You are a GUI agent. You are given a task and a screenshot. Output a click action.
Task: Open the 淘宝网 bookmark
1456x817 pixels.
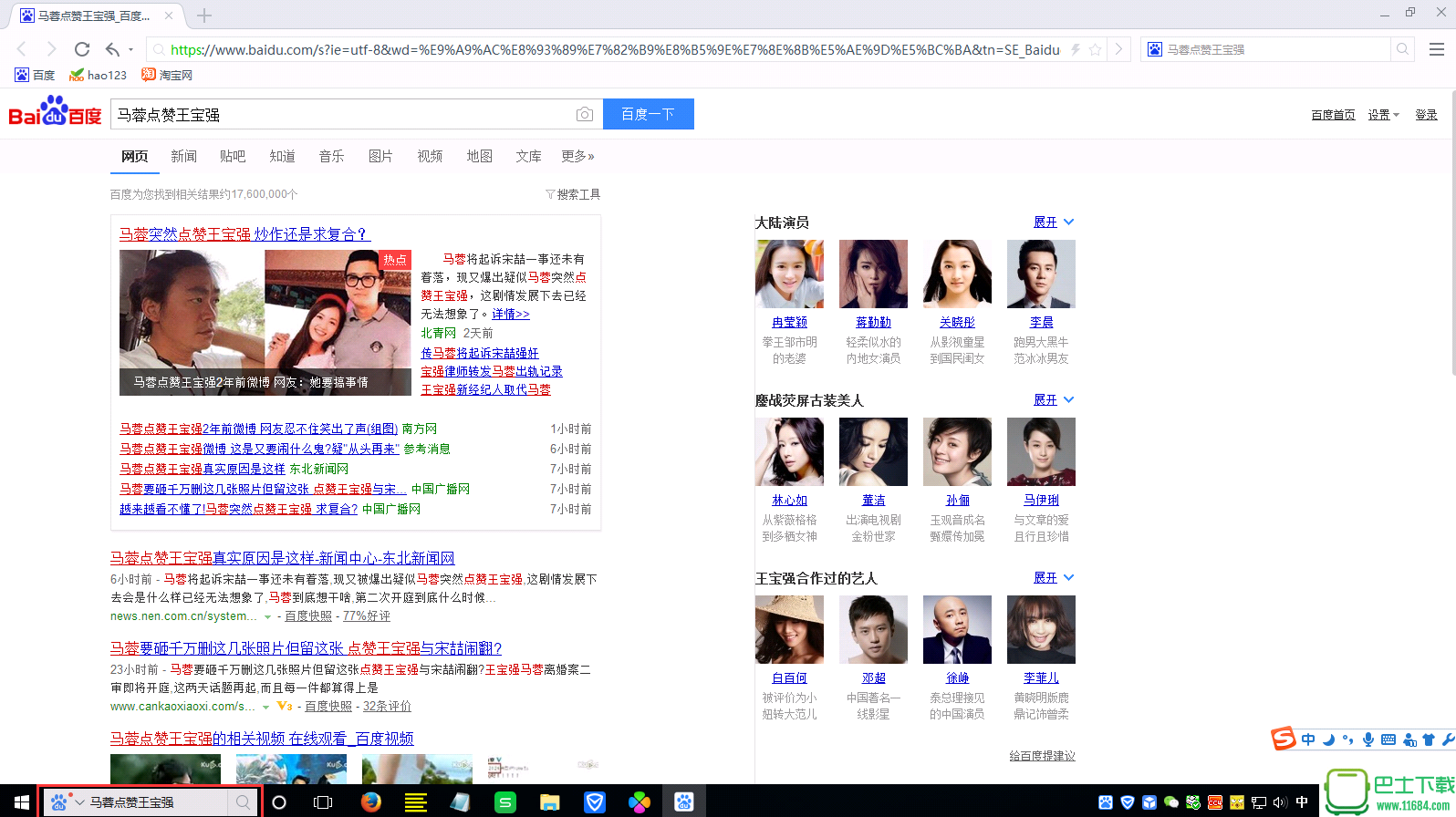click(x=167, y=75)
